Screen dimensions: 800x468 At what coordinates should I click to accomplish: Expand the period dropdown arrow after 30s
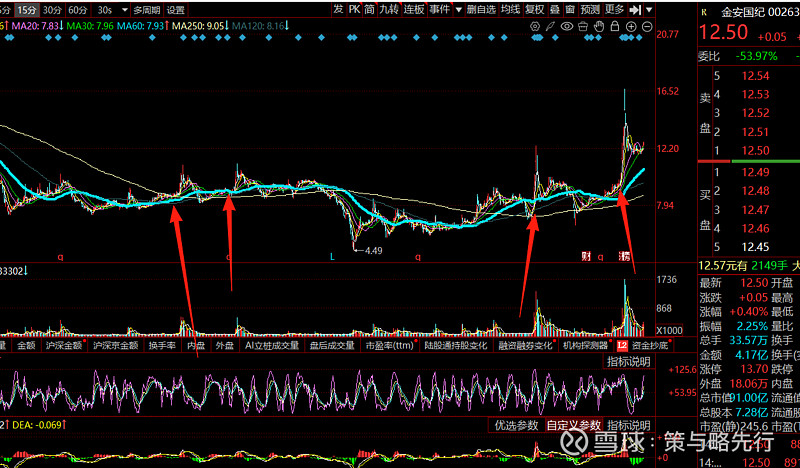(124, 10)
